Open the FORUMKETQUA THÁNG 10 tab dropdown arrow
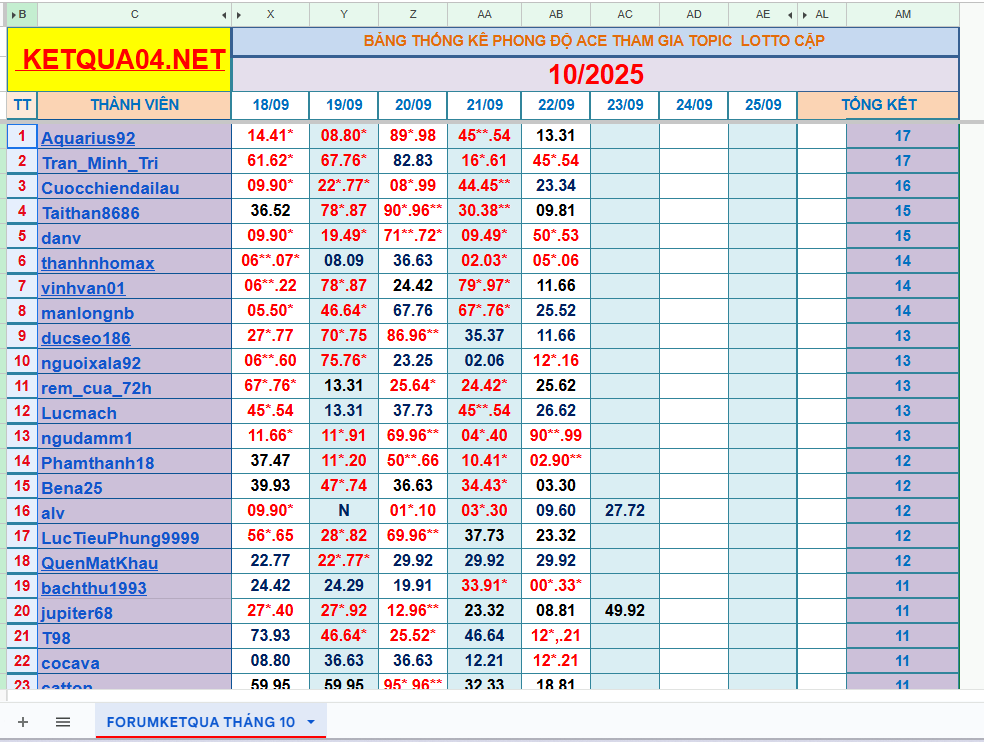This screenshot has height=742, width=984. click(x=311, y=722)
